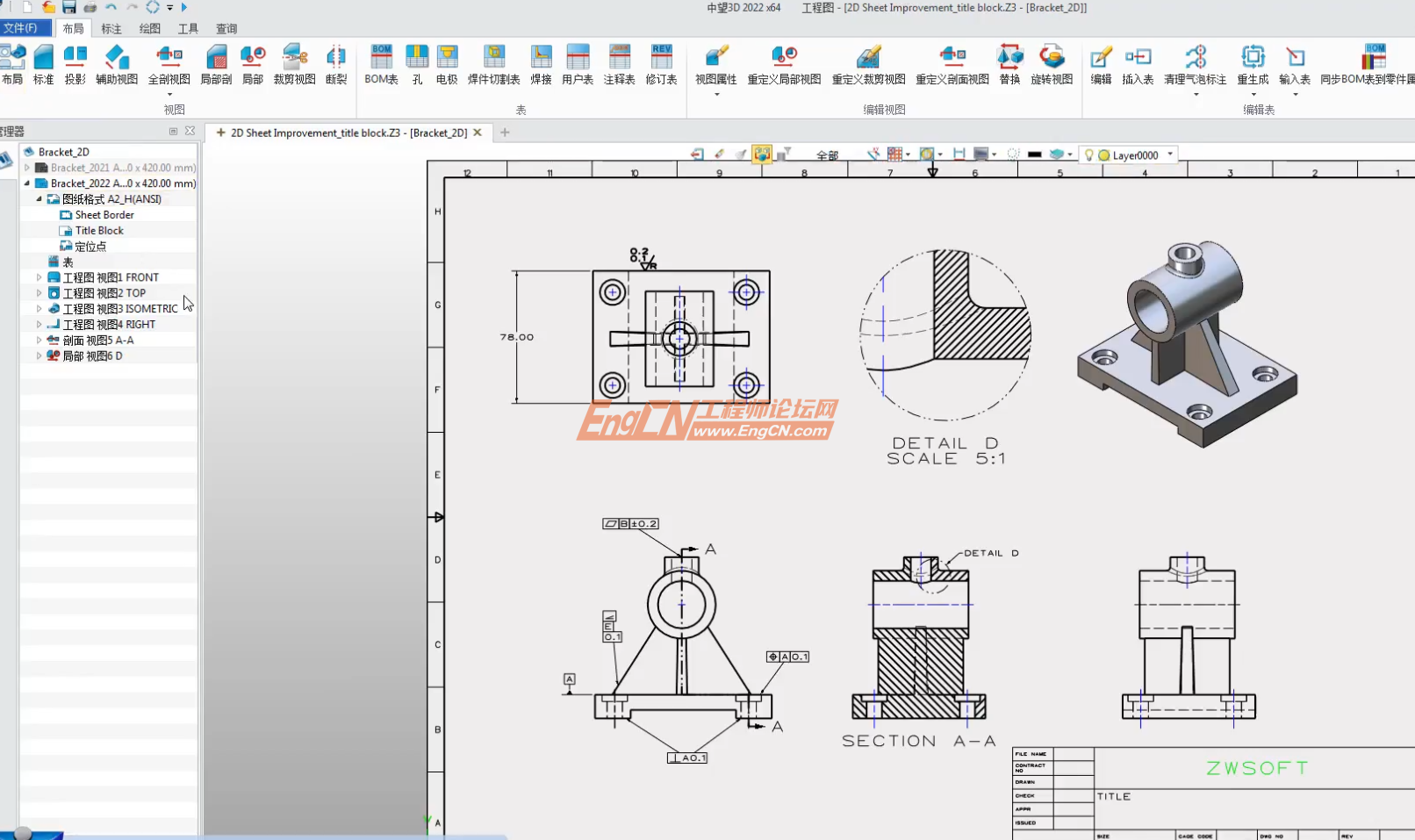Click the 替换 (Replace) icon
The image size is (1415, 840).
click(1009, 61)
